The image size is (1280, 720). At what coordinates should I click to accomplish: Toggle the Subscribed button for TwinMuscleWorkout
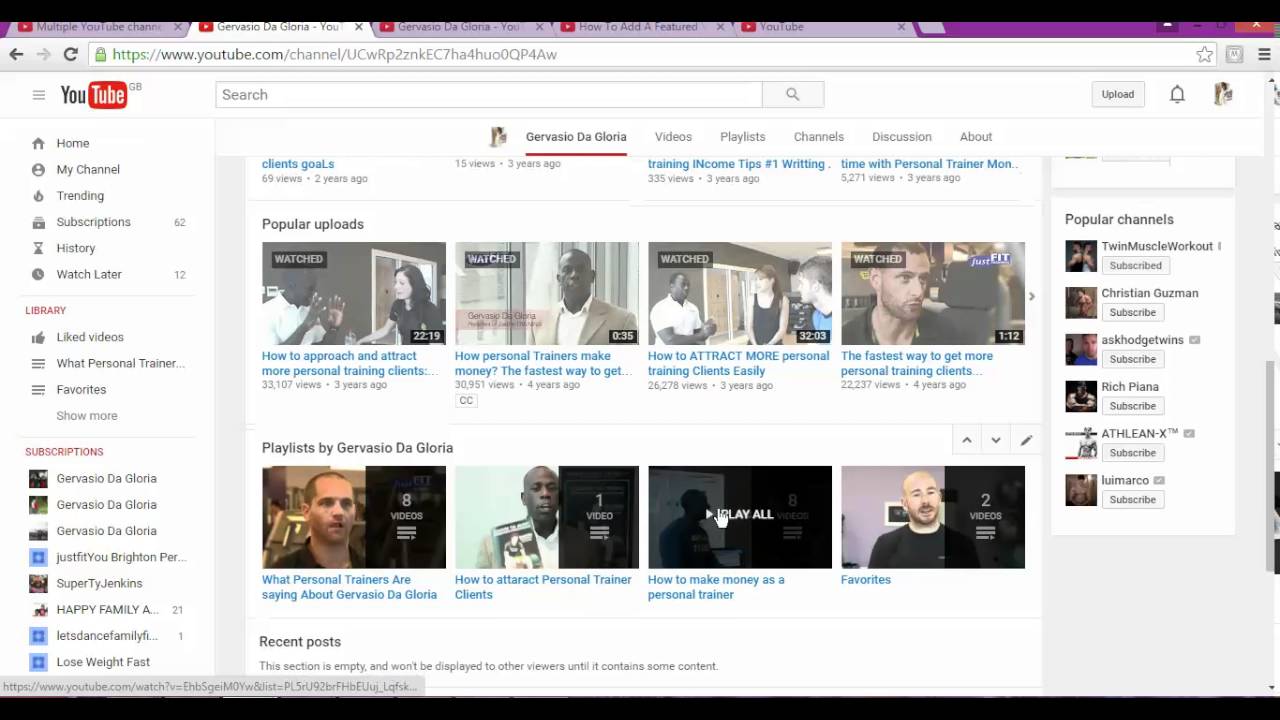click(x=1135, y=266)
